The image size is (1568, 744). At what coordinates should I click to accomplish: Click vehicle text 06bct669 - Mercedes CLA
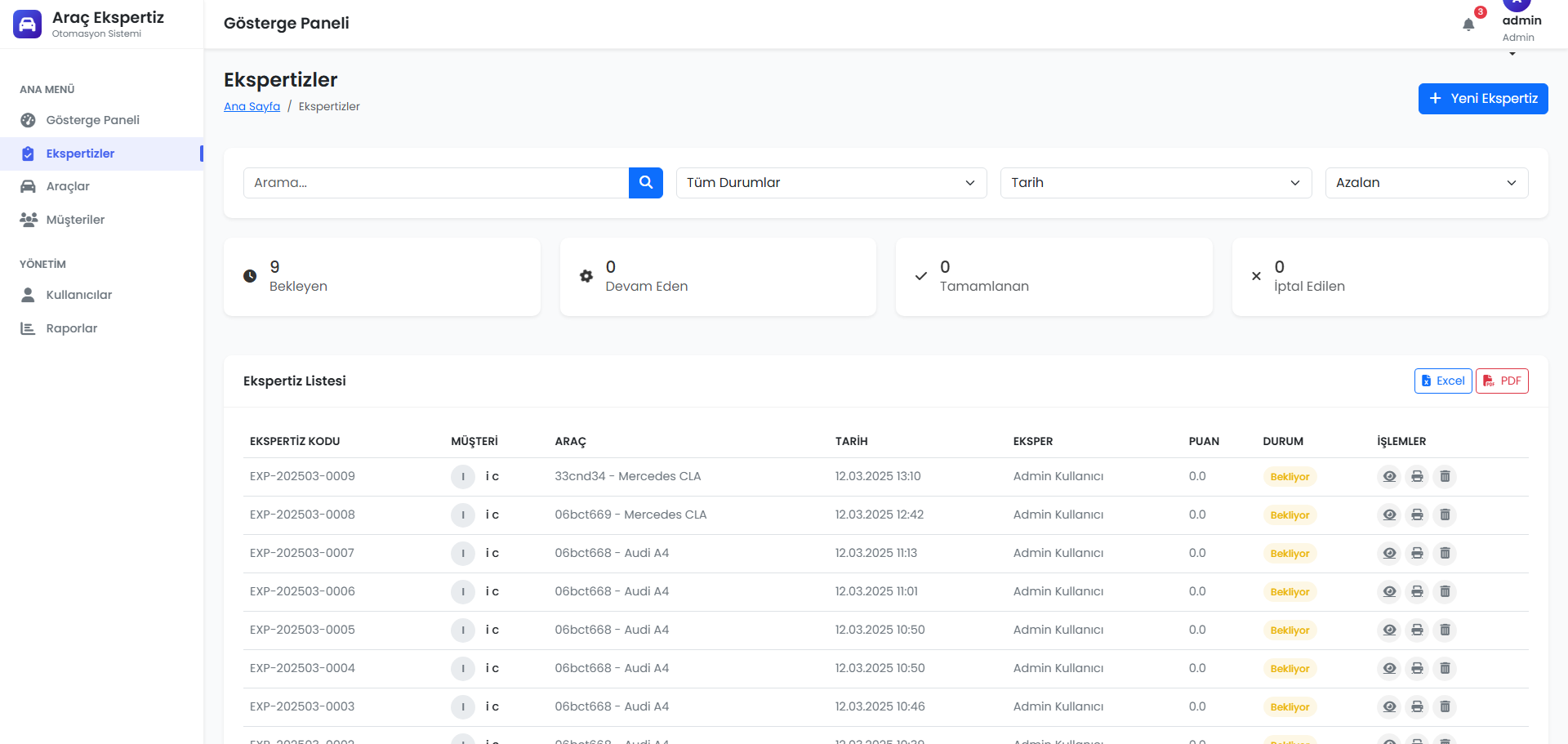(630, 515)
